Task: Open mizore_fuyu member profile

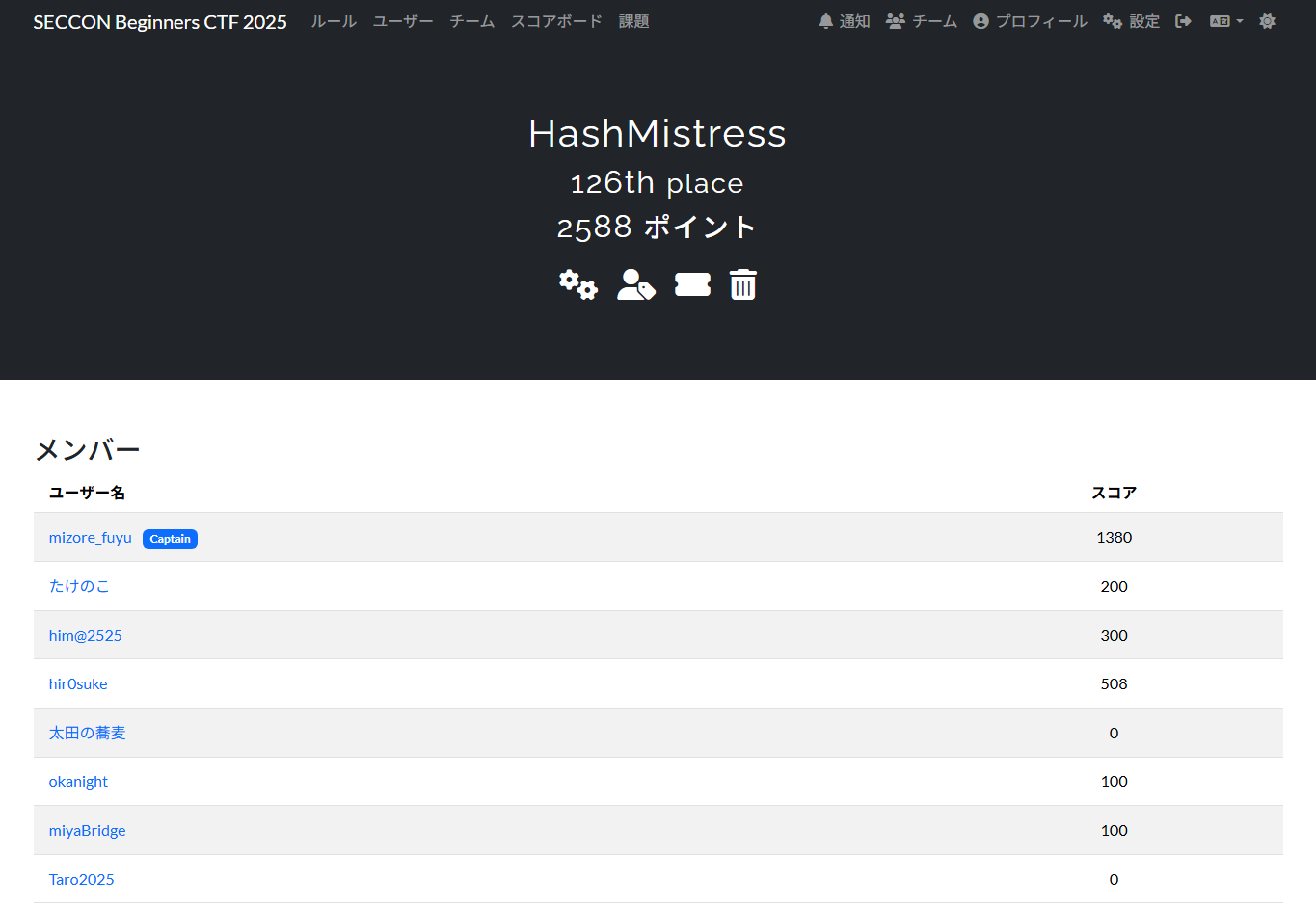Action: (91, 538)
